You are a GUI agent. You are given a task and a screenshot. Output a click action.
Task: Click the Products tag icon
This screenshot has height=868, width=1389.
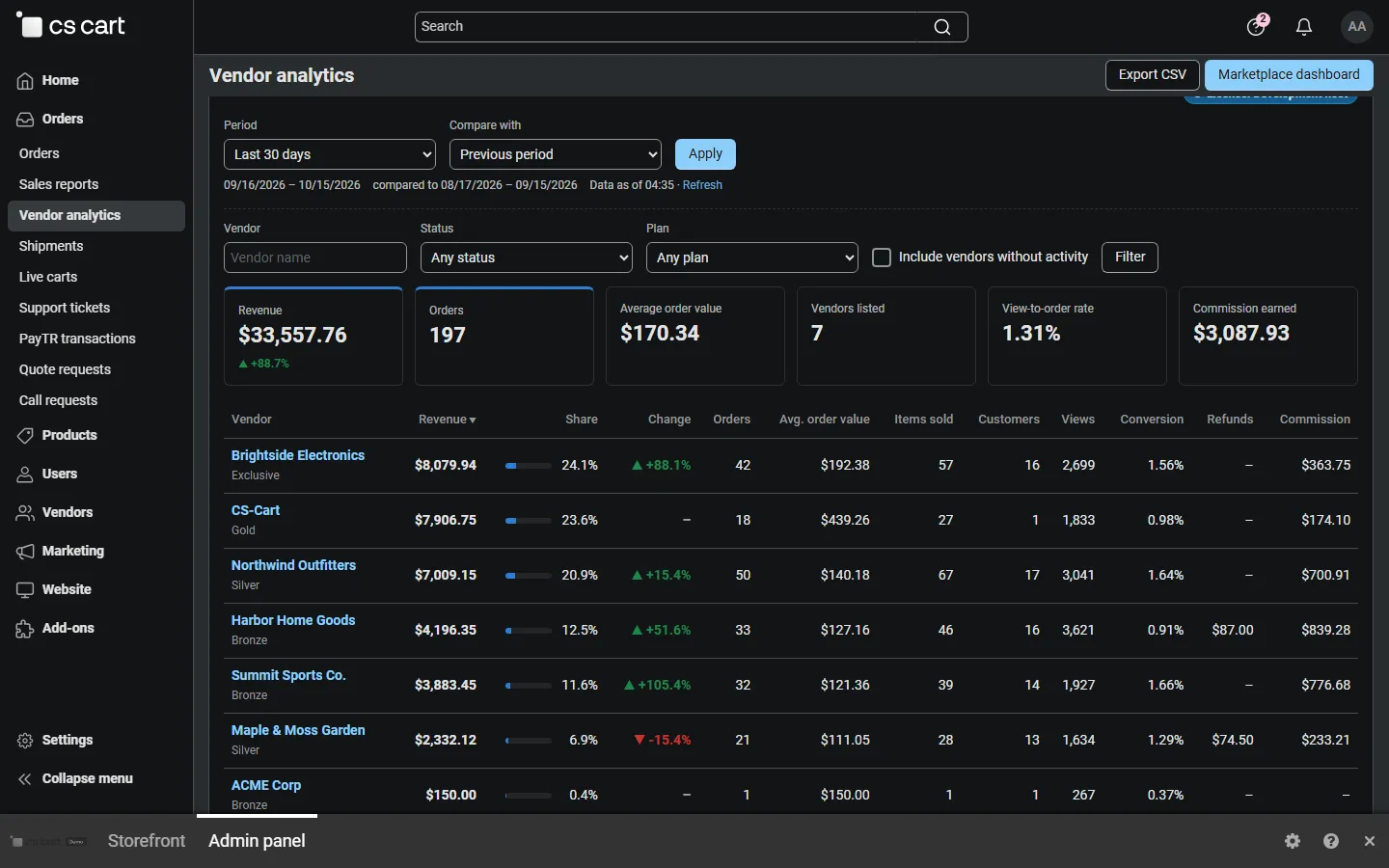pyautogui.click(x=25, y=436)
